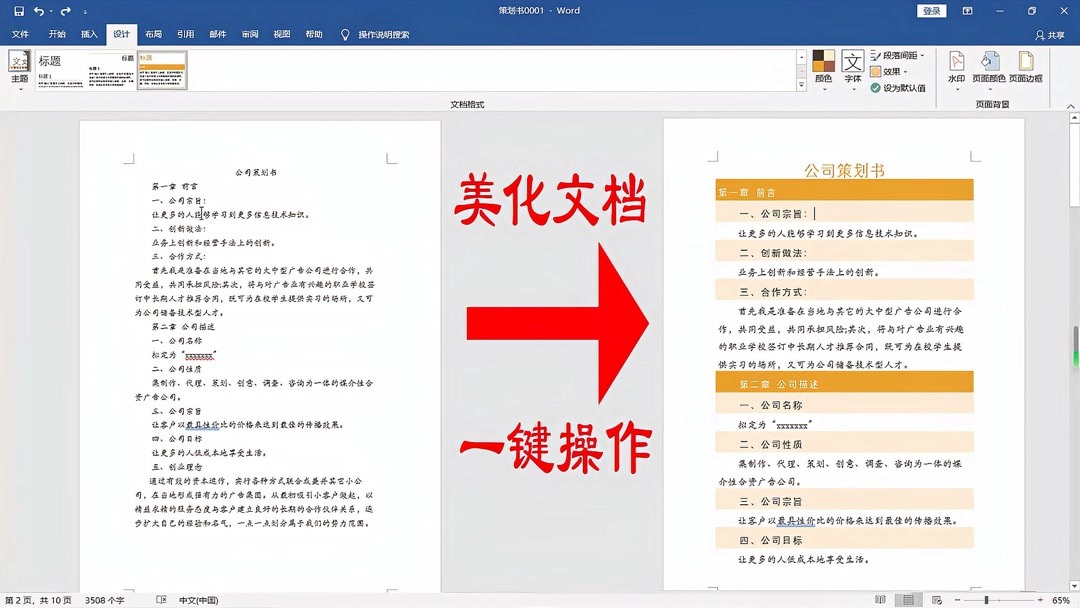
Task: Click the 登录 sign-in button
Action: tap(931, 9)
